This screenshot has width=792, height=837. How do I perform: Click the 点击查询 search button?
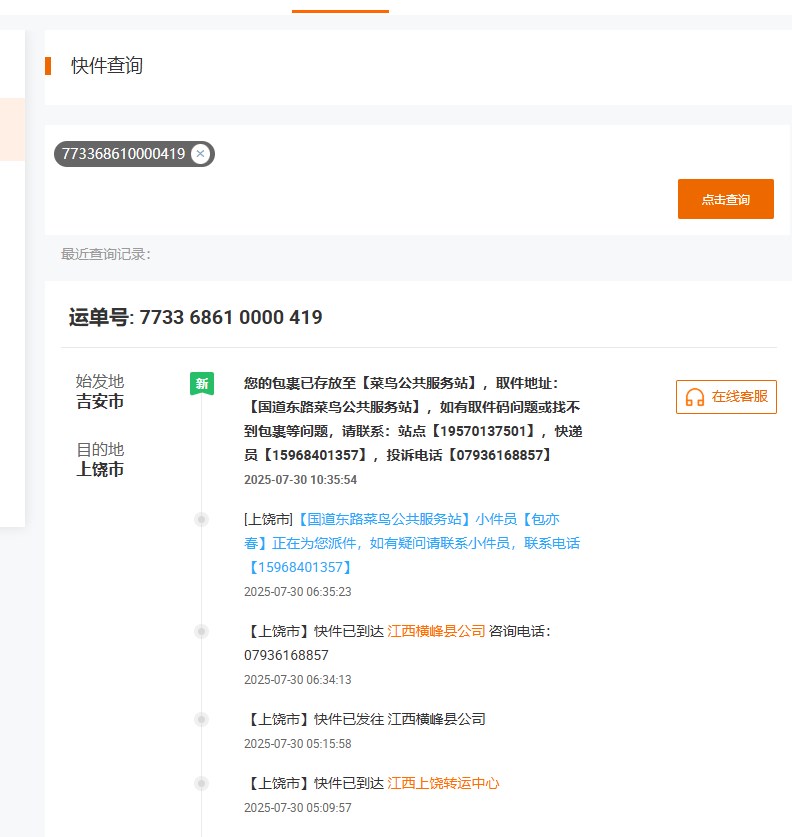tap(725, 199)
